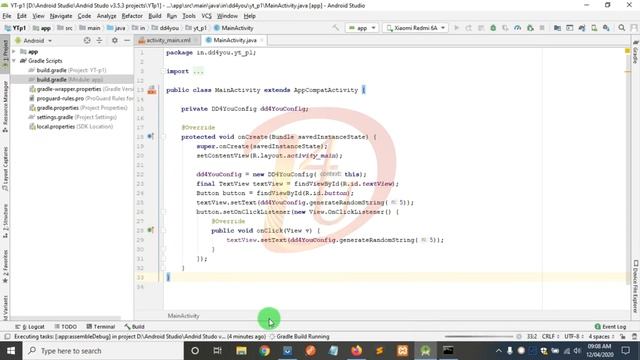Expand the folded import statement
The height and width of the screenshot is (360, 640).
click(x=198, y=71)
